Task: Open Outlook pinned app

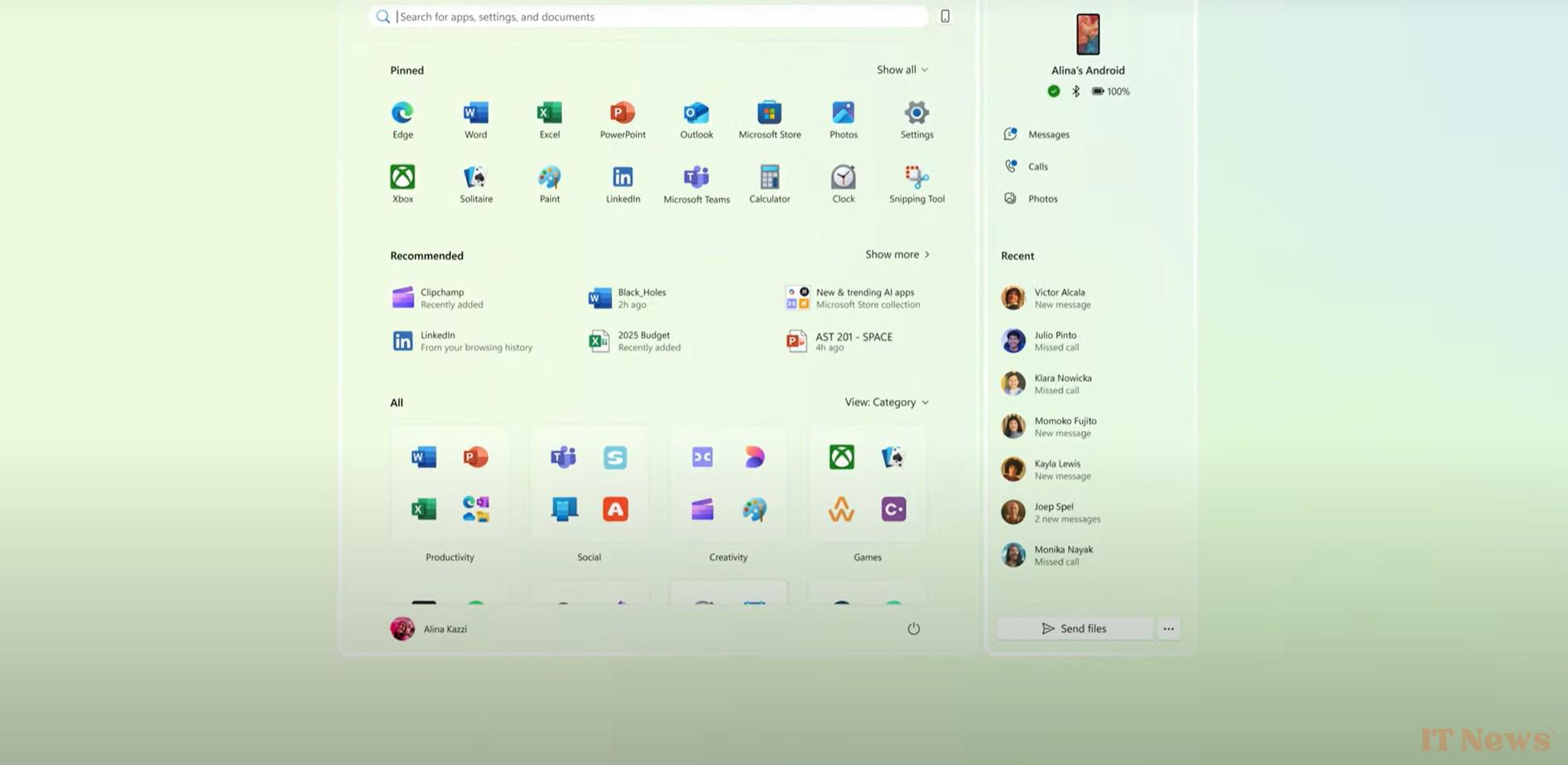Action: tap(696, 119)
